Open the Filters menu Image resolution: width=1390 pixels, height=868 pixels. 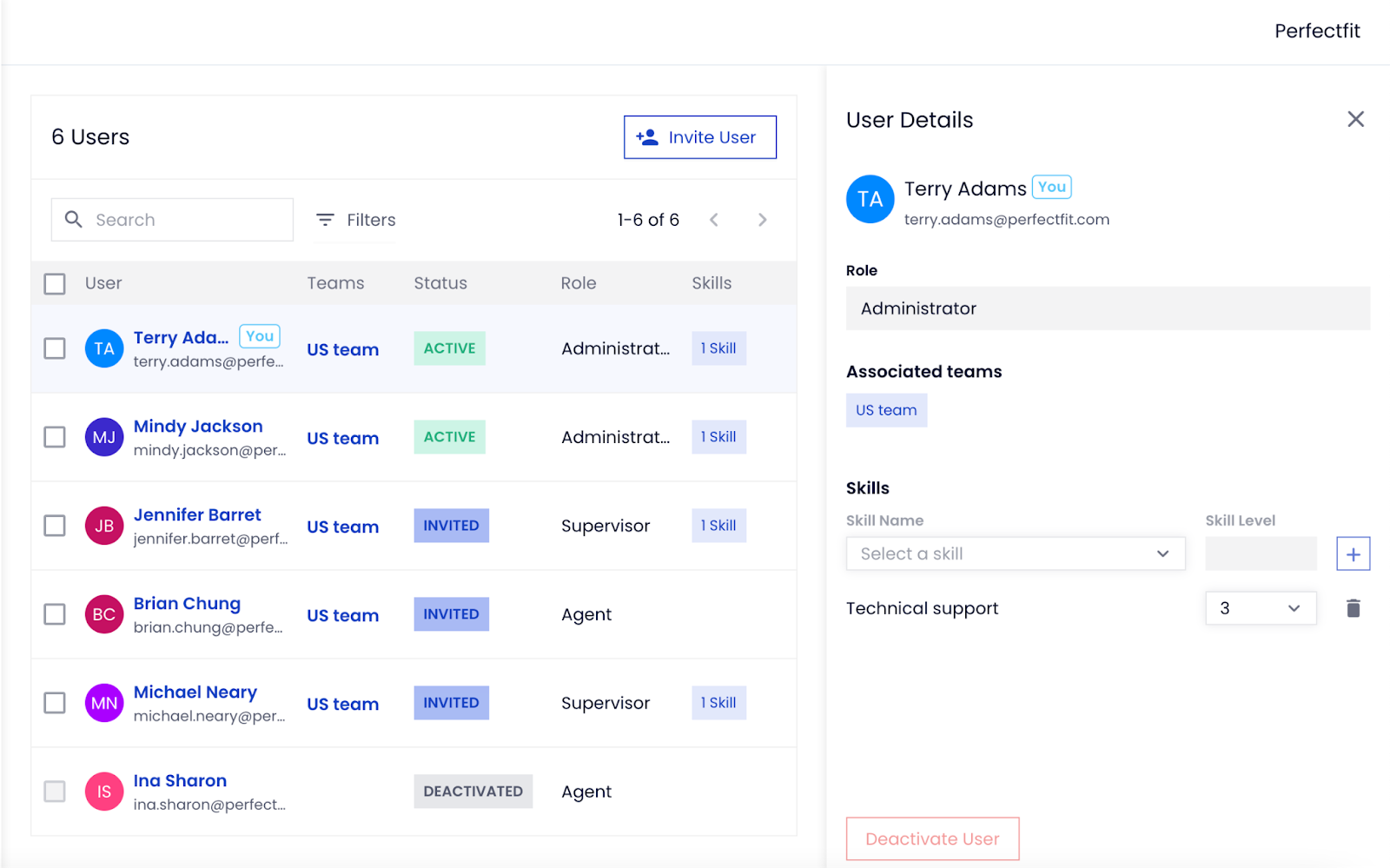pos(355,220)
